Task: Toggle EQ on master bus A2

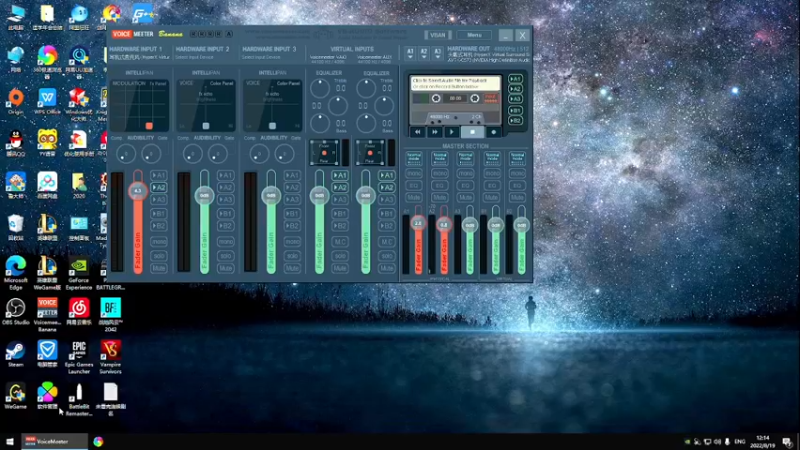Action: tap(439, 185)
